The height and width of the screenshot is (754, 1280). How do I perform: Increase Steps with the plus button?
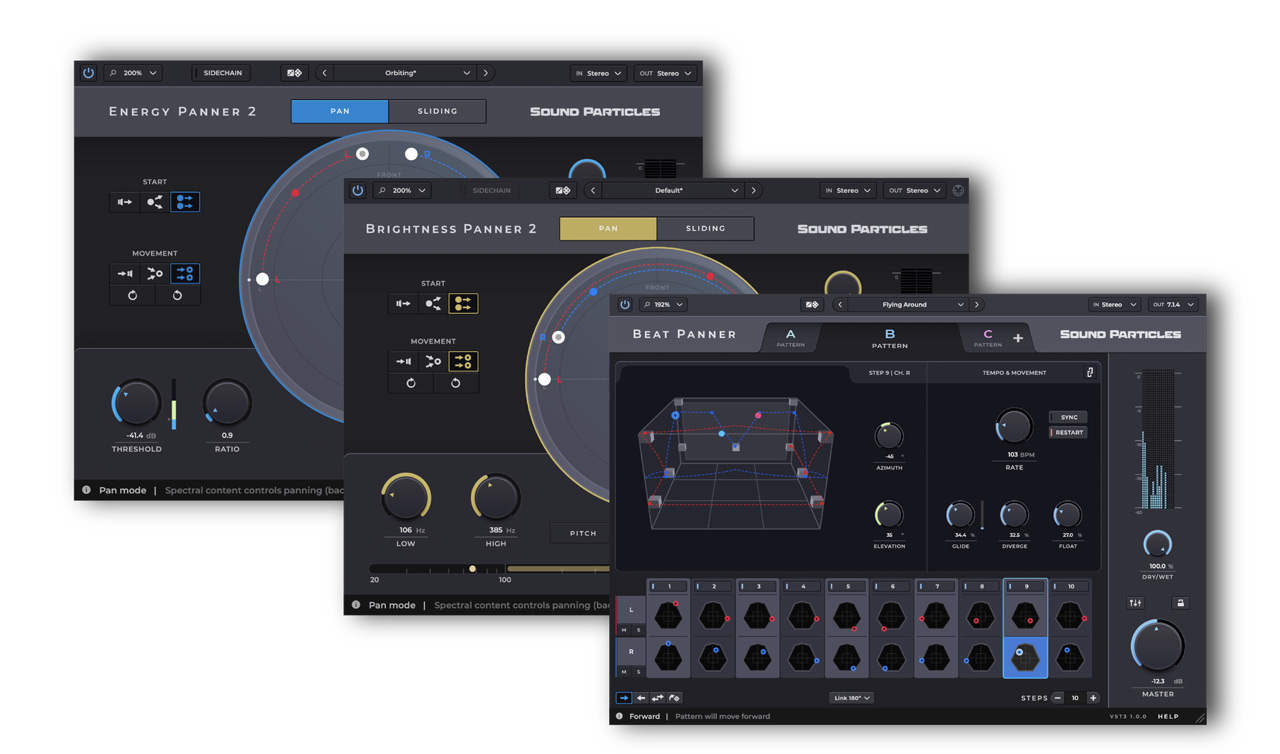coord(1093,698)
